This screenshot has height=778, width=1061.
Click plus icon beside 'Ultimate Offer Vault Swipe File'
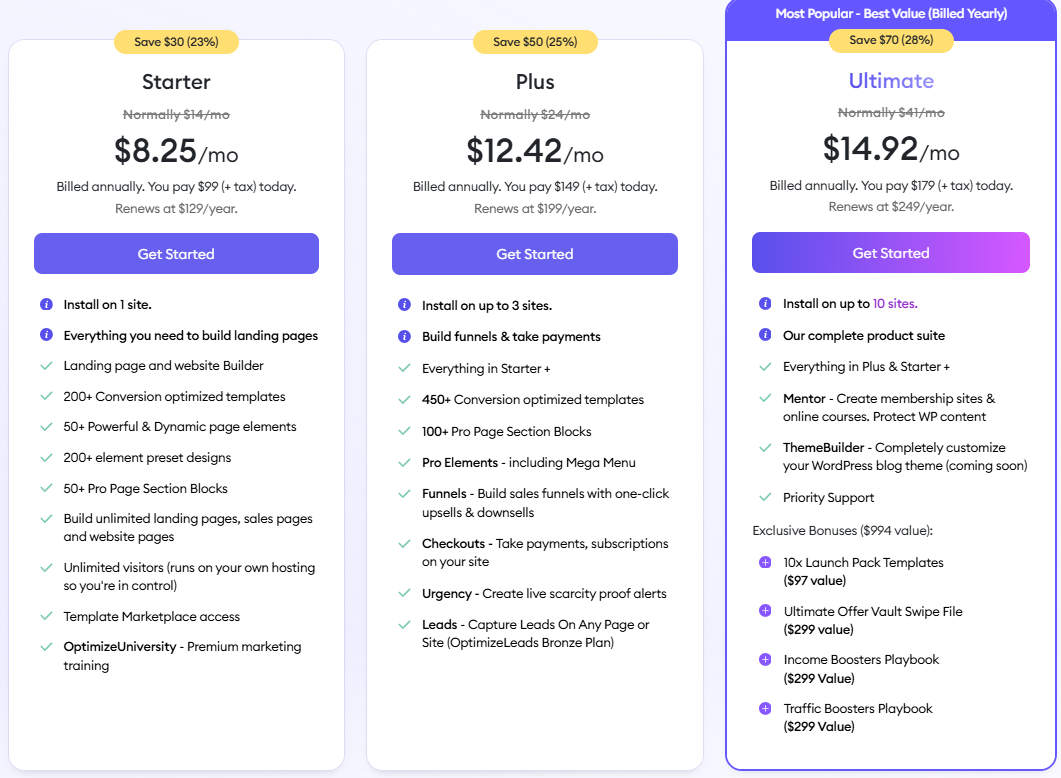pos(765,611)
